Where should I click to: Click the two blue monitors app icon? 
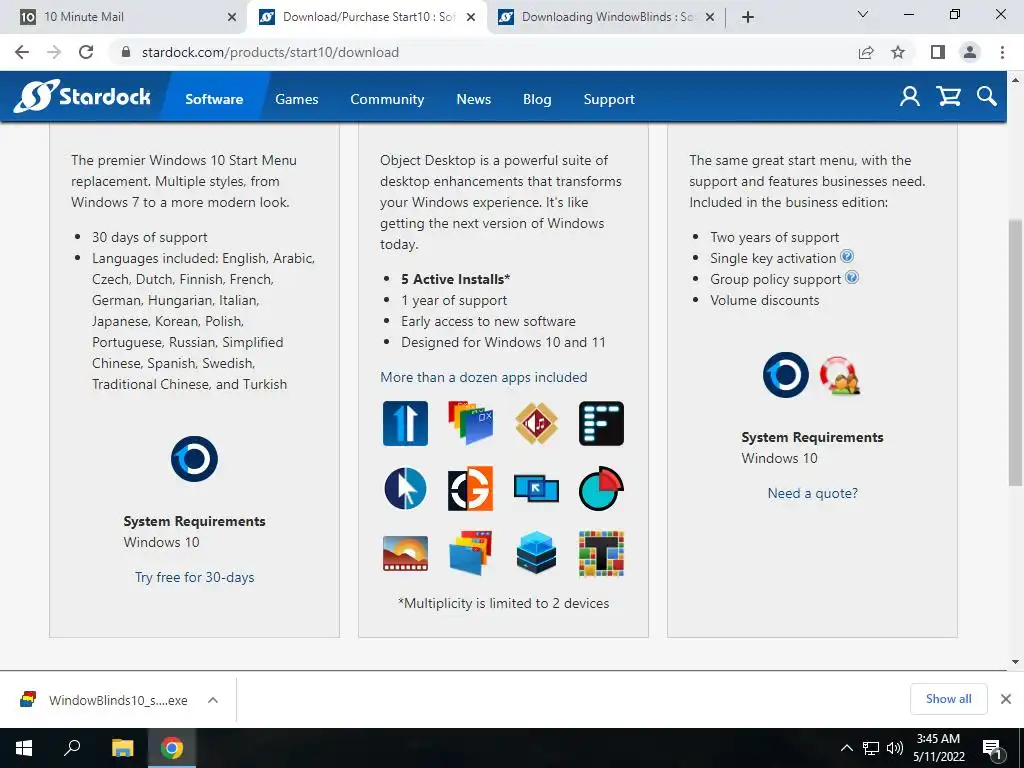point(536,488)
